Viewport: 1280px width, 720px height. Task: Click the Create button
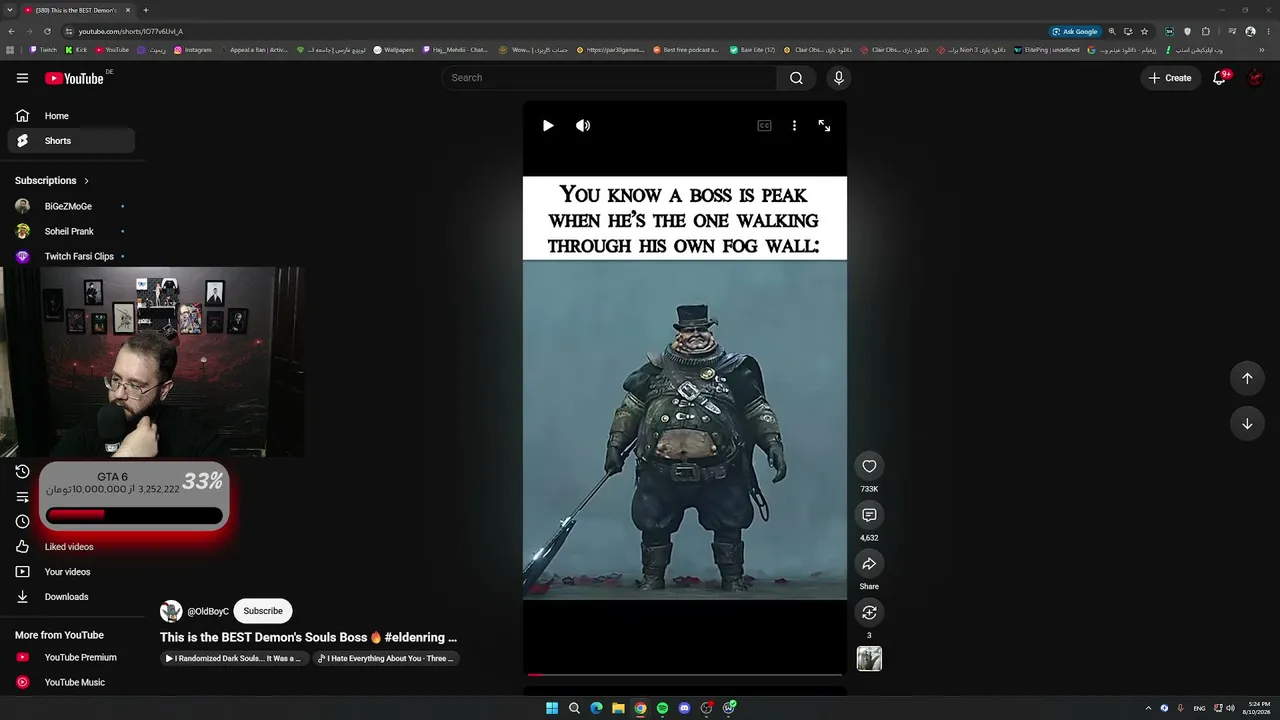[x=1170, y=78]
